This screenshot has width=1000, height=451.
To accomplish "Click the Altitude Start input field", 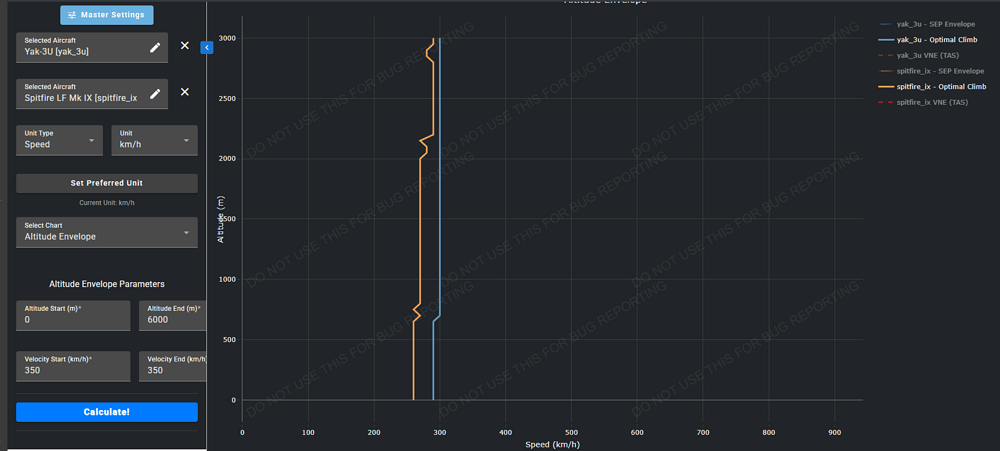I will [73, 320].
